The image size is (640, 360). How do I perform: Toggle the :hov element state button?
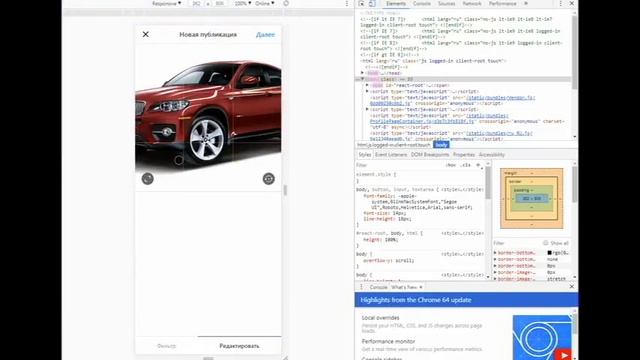click(x=451, y=165)
